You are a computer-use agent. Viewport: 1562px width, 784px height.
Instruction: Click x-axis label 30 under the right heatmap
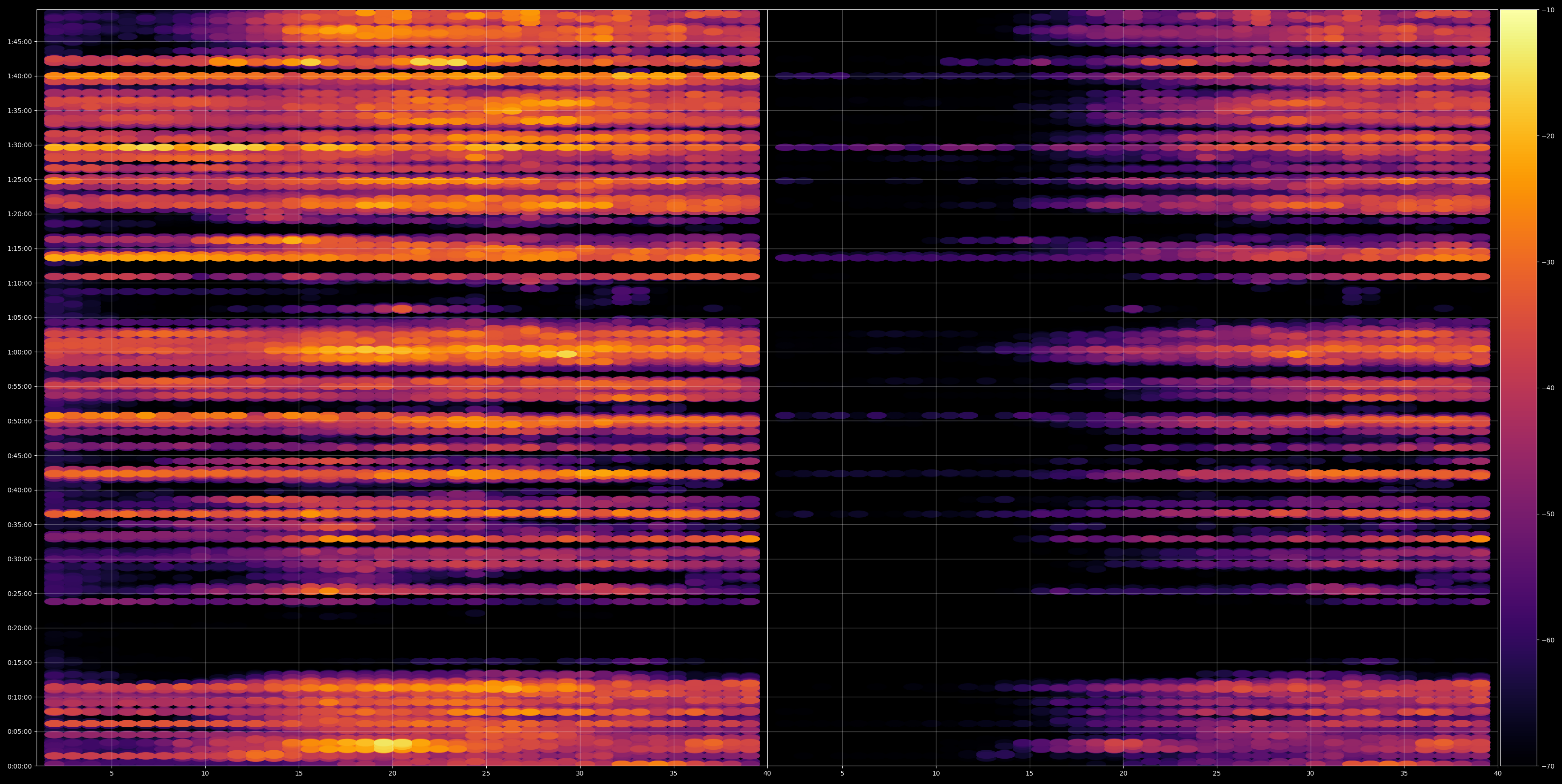(x=1310, y=774)
